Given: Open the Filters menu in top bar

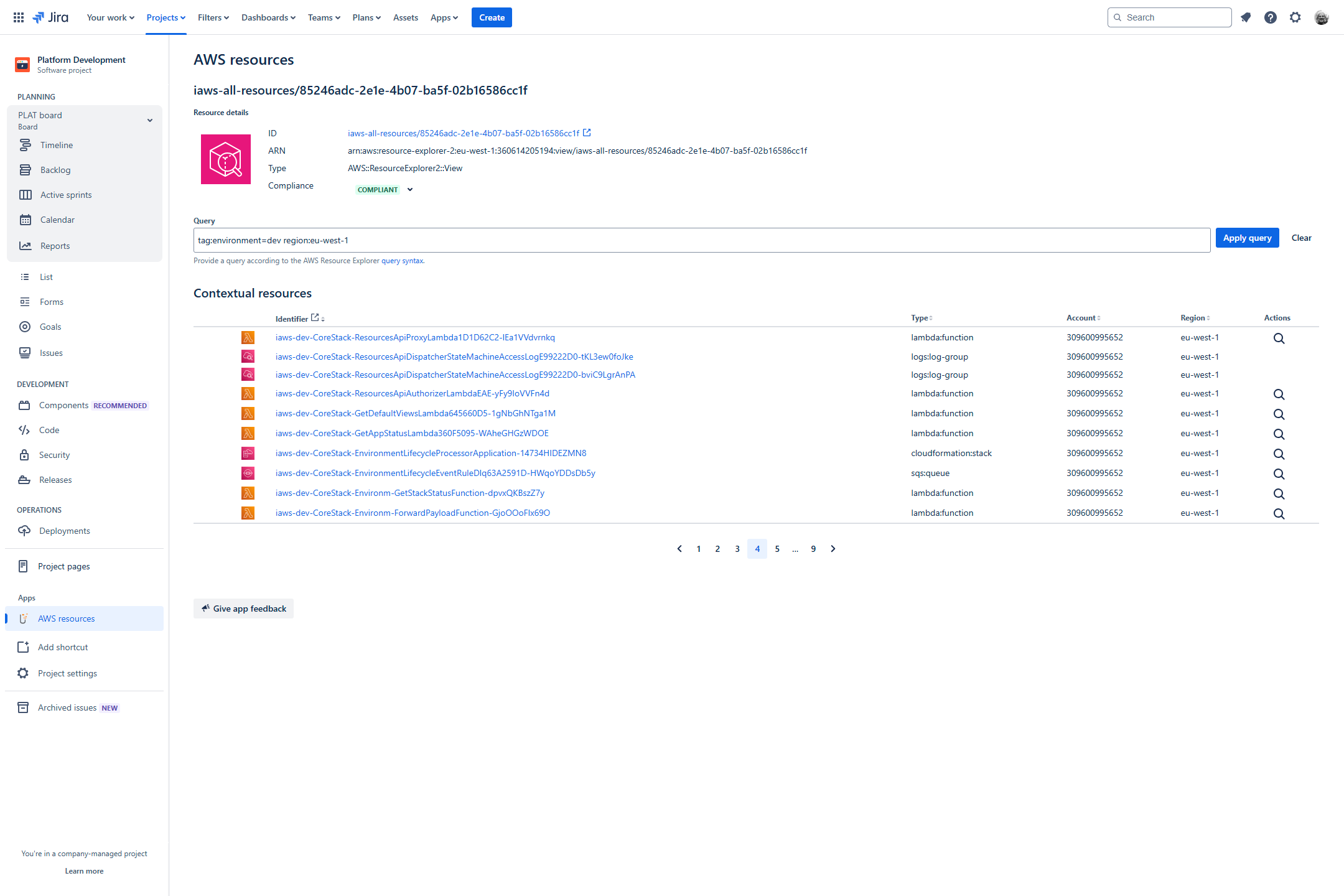Looking at the screenshot, I should pyautogui.click(x=213, y=17).
